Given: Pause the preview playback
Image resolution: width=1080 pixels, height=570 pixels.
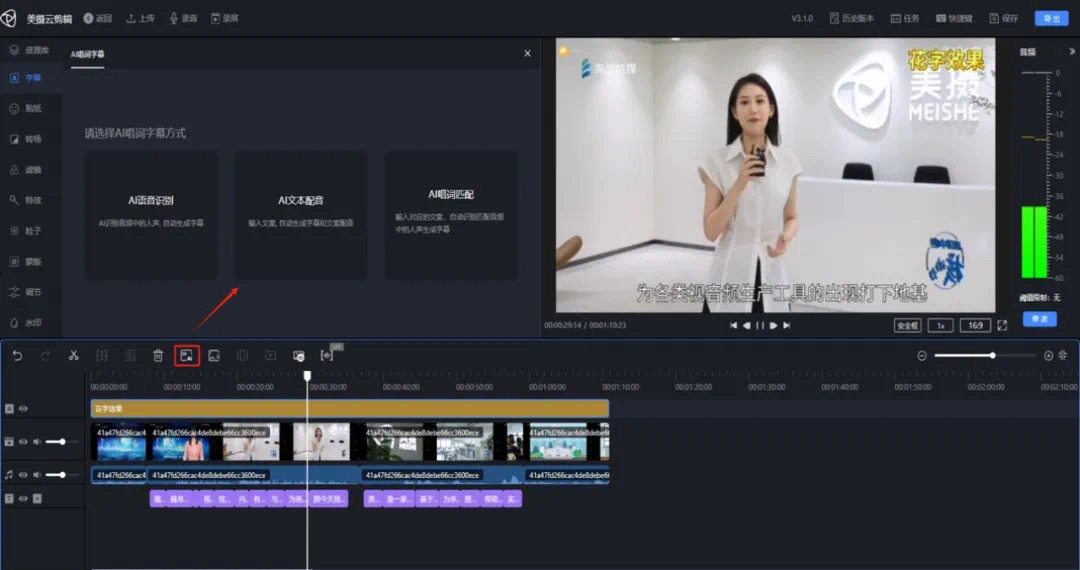Looking at the screenshot, I should click(x=760, y=326).
